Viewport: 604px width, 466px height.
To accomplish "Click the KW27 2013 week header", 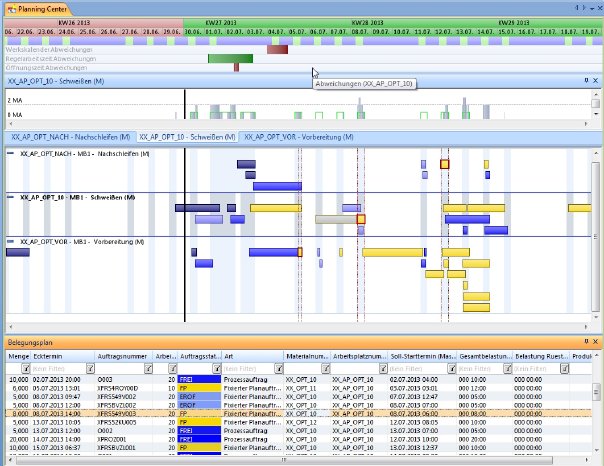I will point(221,23).
